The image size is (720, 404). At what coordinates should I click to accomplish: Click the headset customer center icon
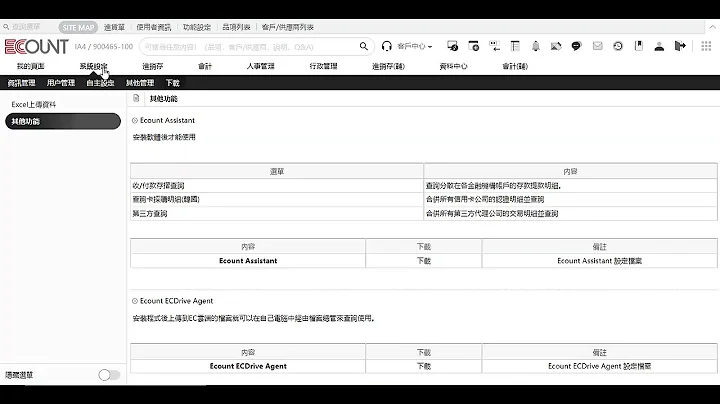(x=387, y=46)
